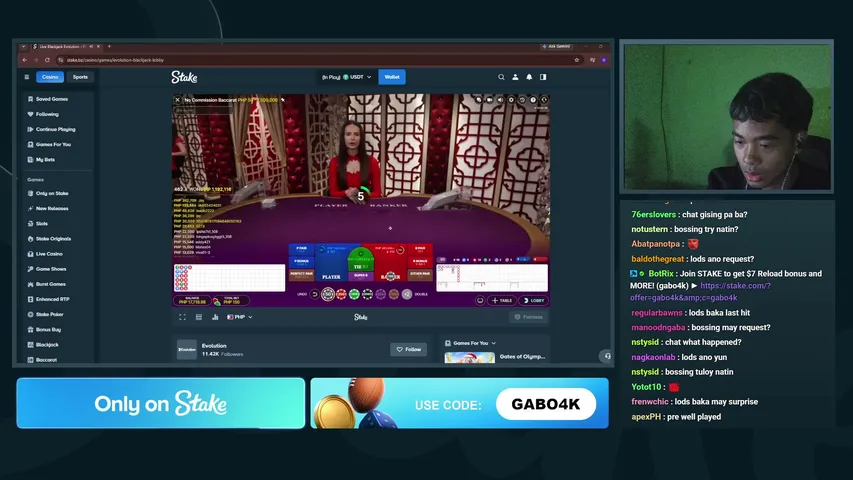853x480 pixels.
Task: Open the search magnifier icon
Action: (x=501, y=77)
